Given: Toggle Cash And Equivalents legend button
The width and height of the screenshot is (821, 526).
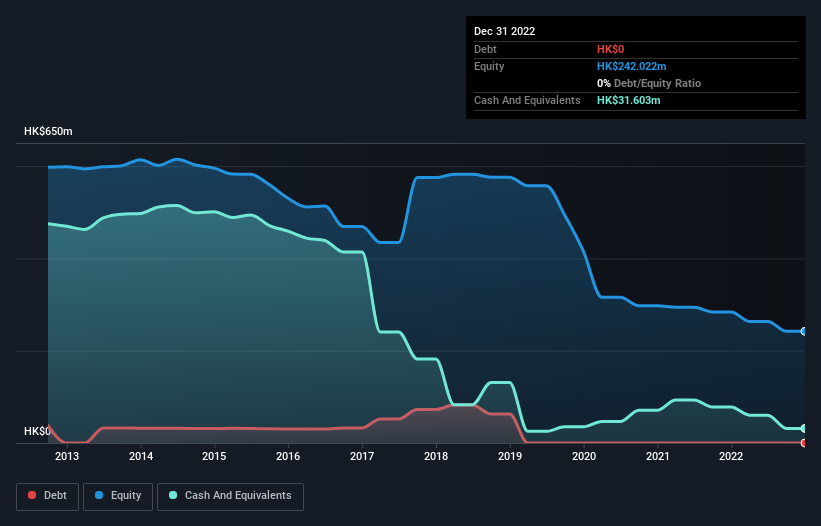Looking at the screenshot, I should tap(230, 496).
